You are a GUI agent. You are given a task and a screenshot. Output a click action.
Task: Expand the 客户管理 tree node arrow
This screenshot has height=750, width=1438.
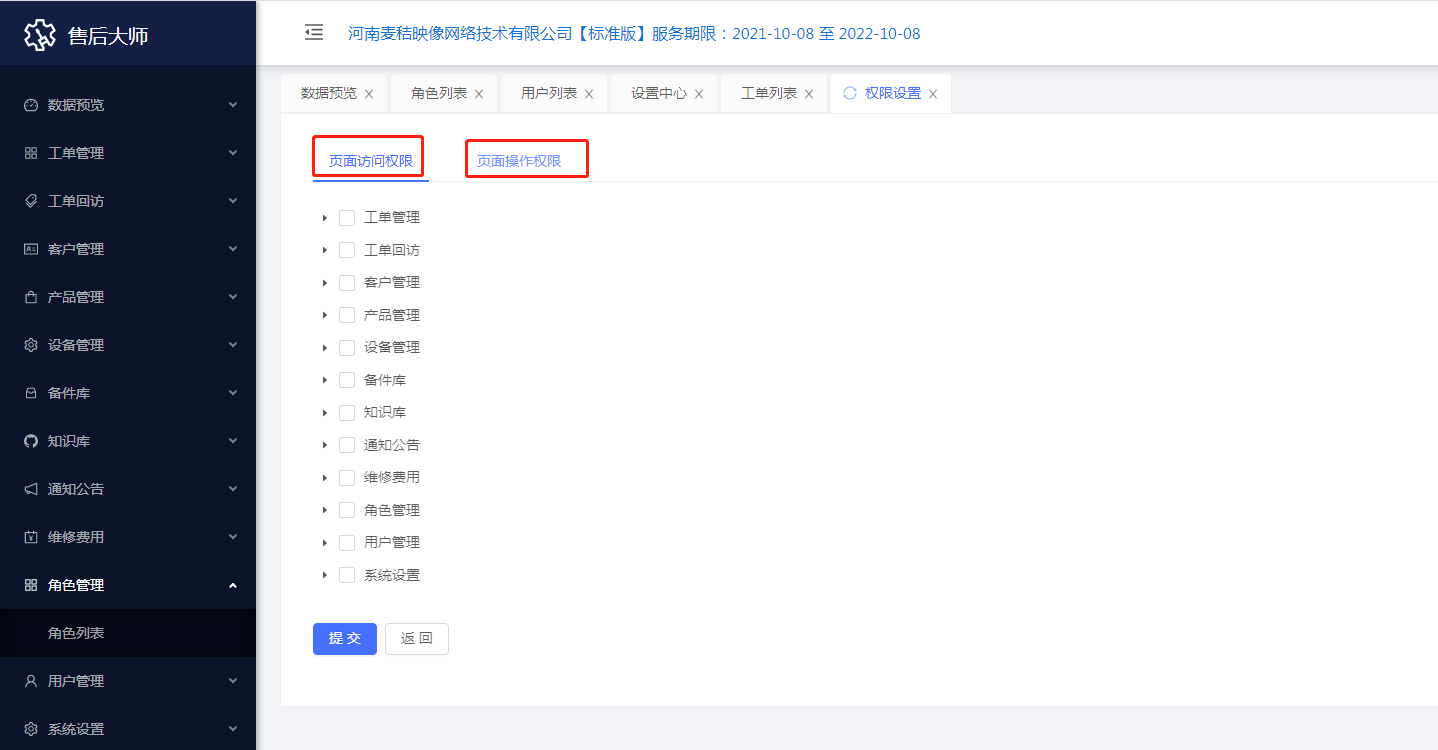click(325, 283)
